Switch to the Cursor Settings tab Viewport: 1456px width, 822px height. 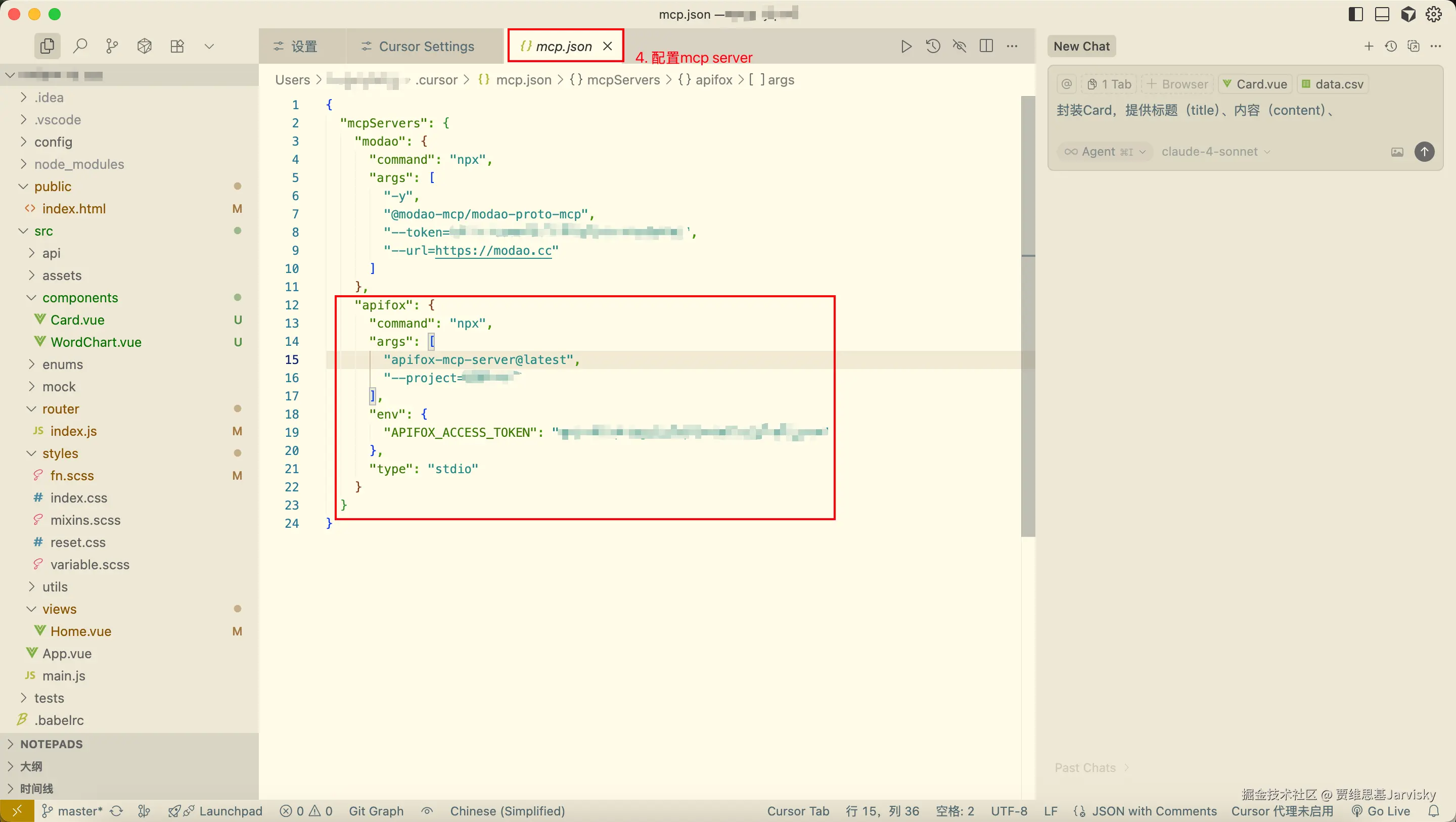pos(418,47)
